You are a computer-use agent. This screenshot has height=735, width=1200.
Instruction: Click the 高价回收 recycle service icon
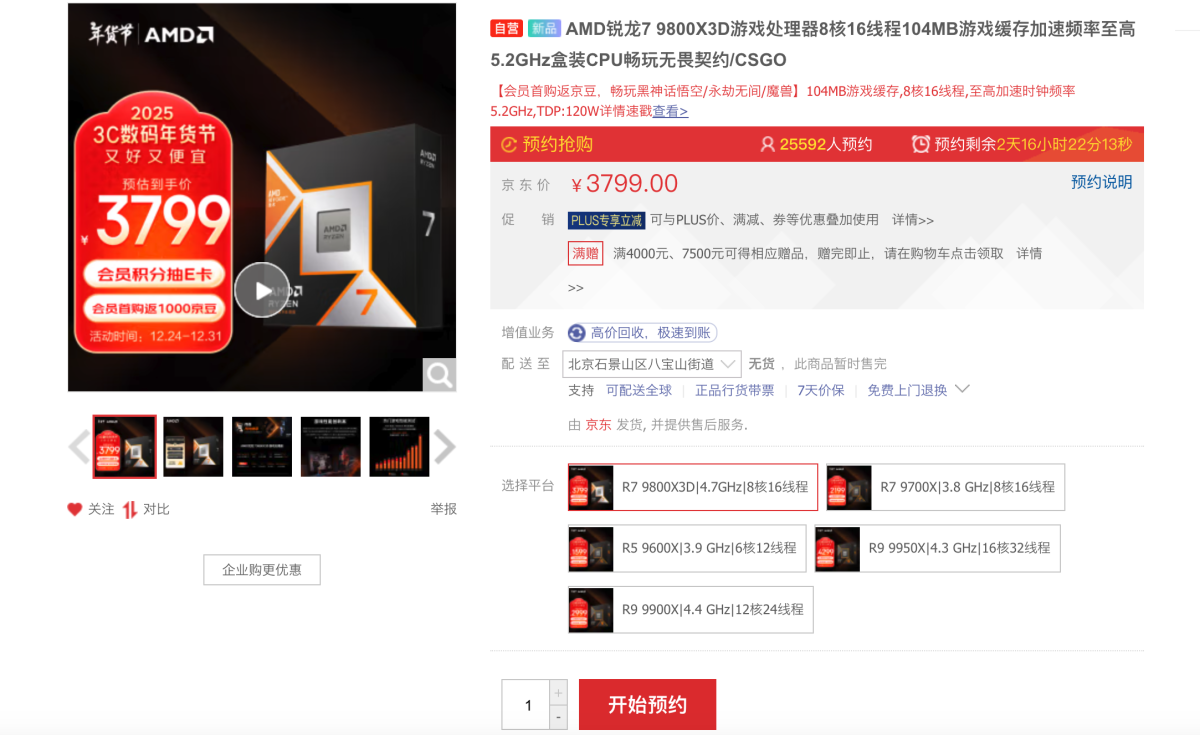[x=577, y=333]
